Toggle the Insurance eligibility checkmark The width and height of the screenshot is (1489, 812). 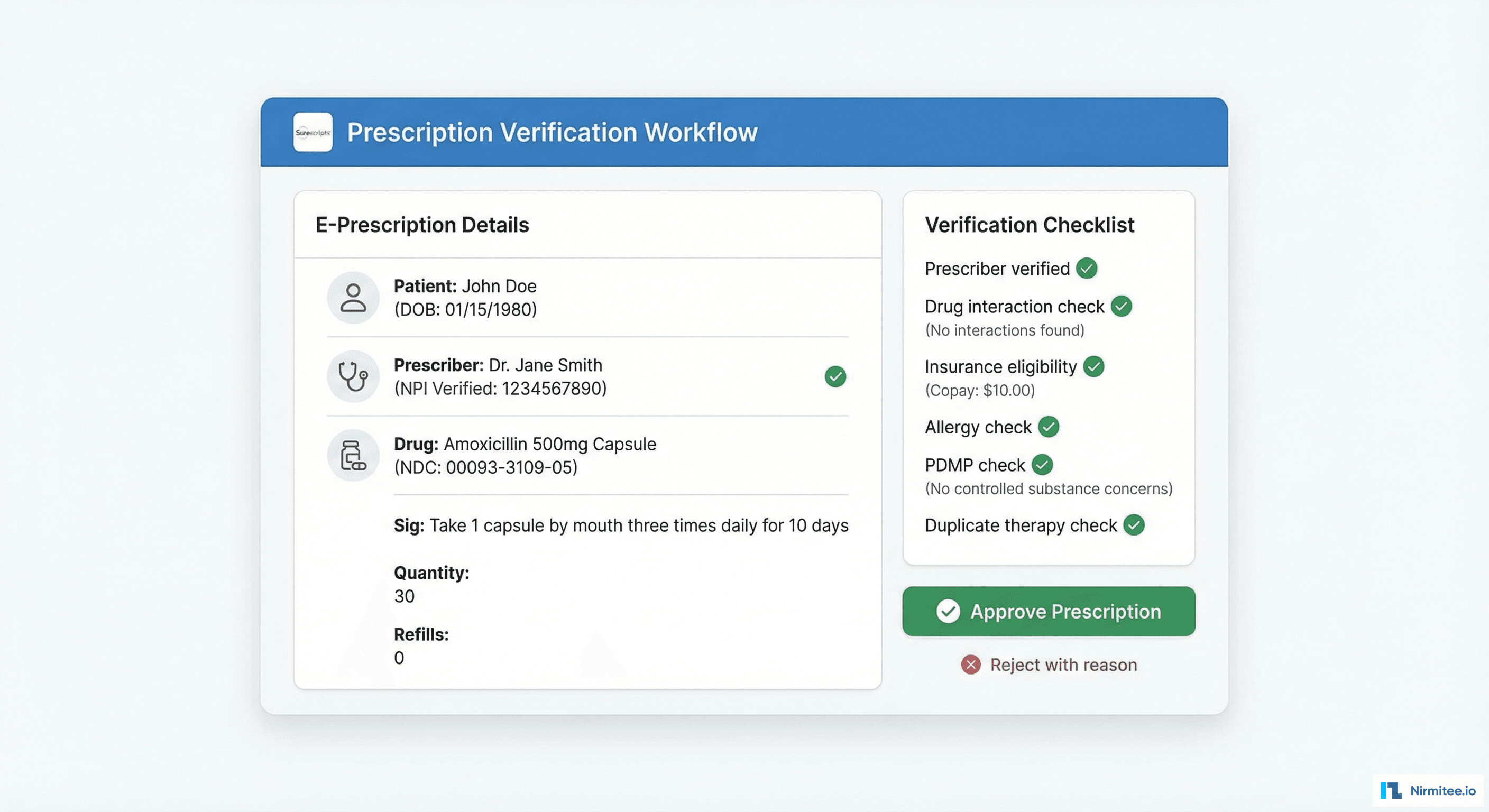point(1093,366)
